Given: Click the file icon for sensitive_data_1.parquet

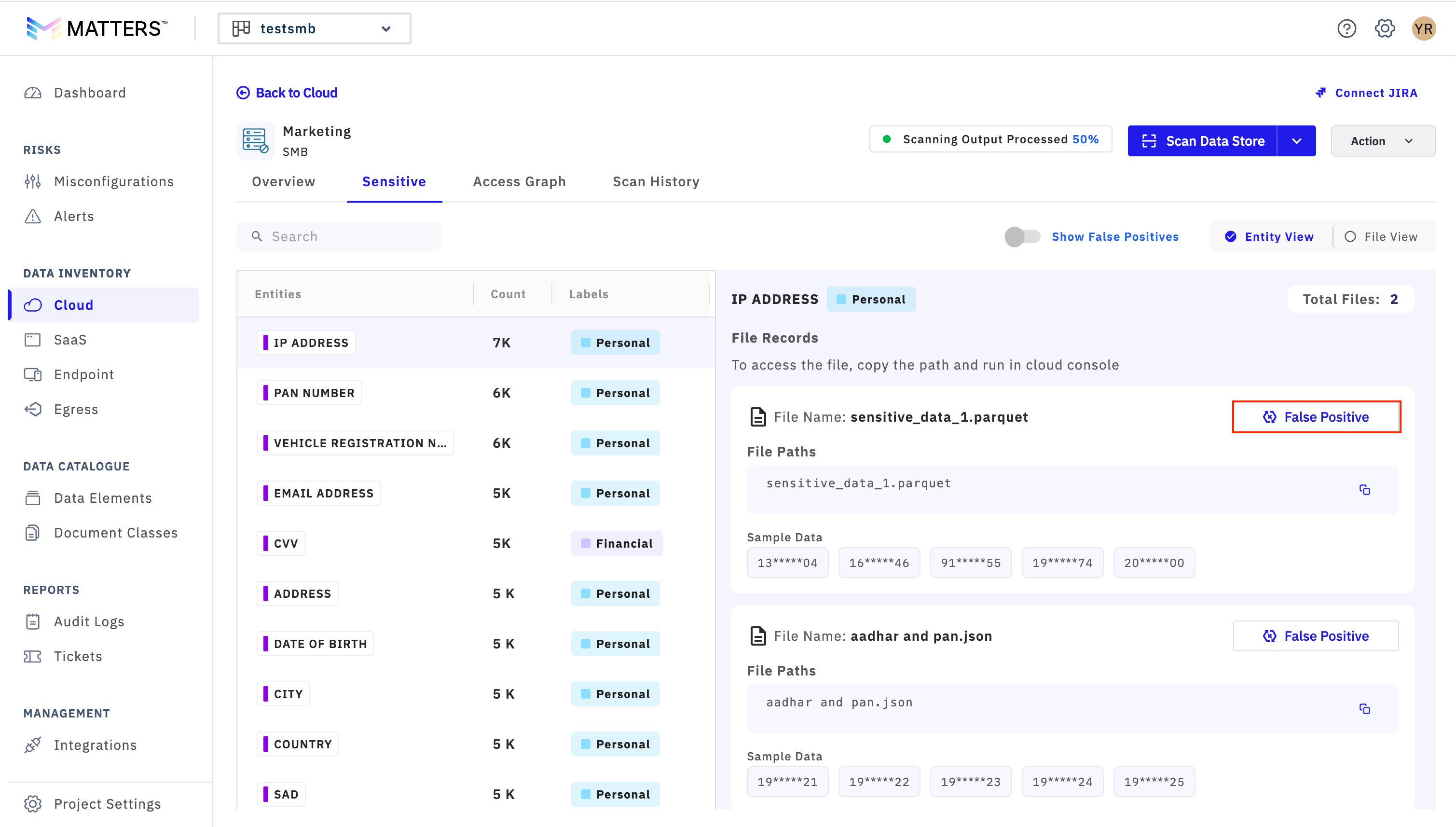Looking at the screenshot, I should coord(758,417).
